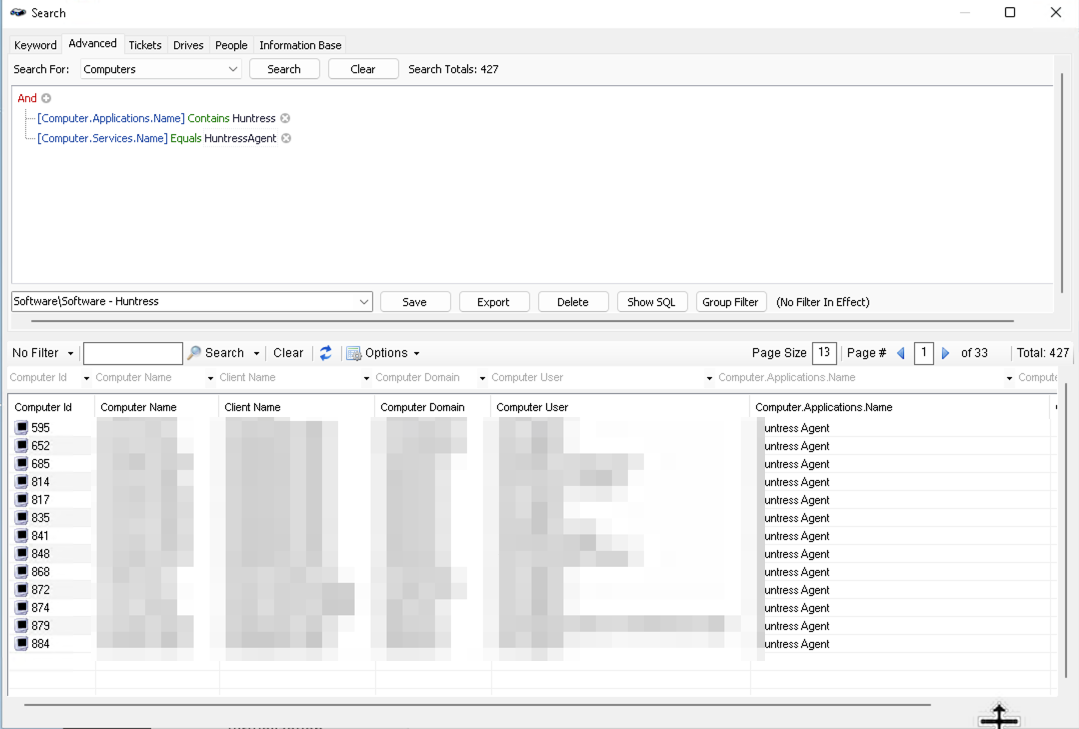Open the Computer.Applications.Name column filter dropdown
This screenshot has height=729, width=1079.
click(1009, 378)
